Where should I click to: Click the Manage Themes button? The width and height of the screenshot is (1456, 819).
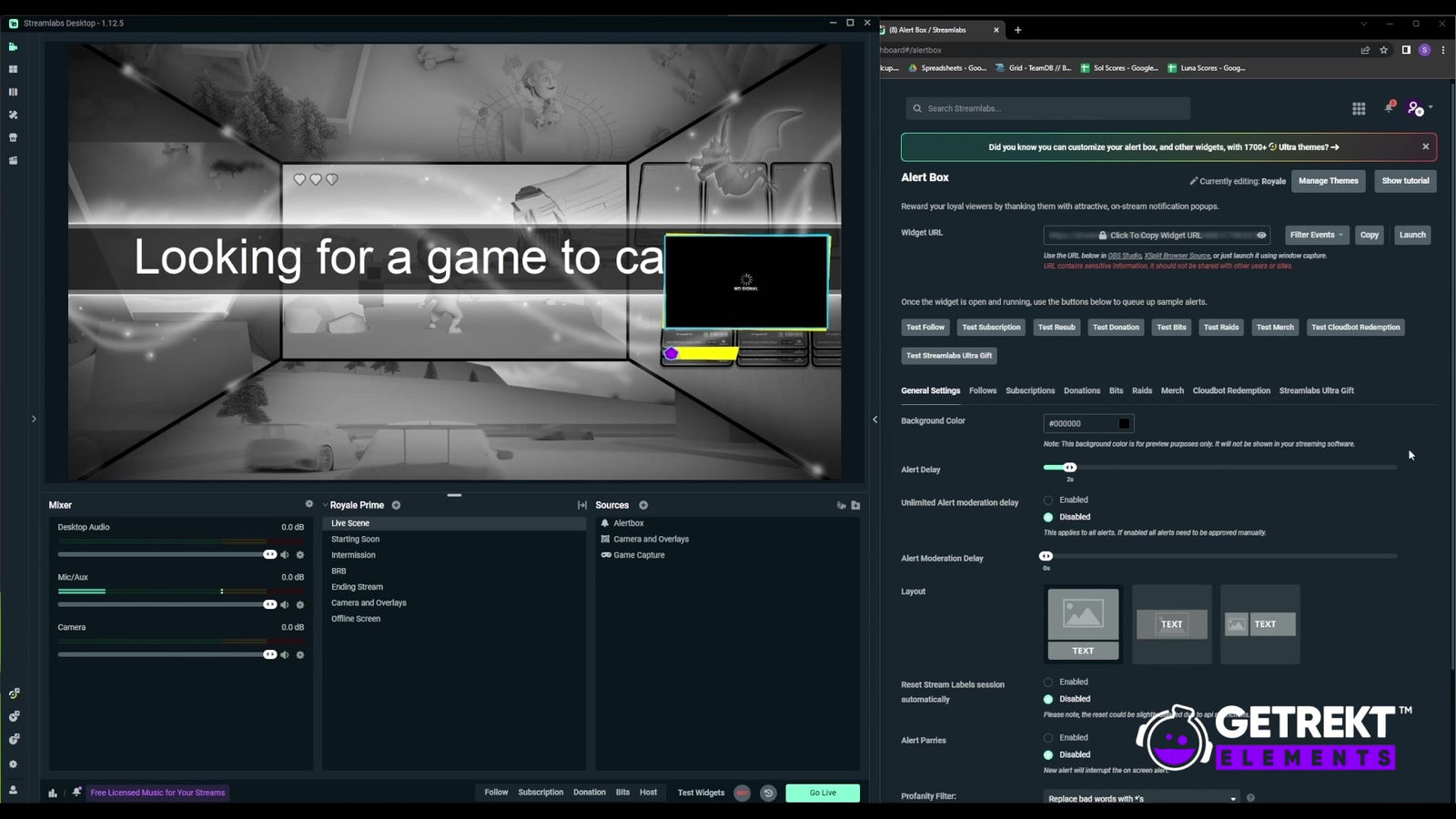(x=1328, y=181)
